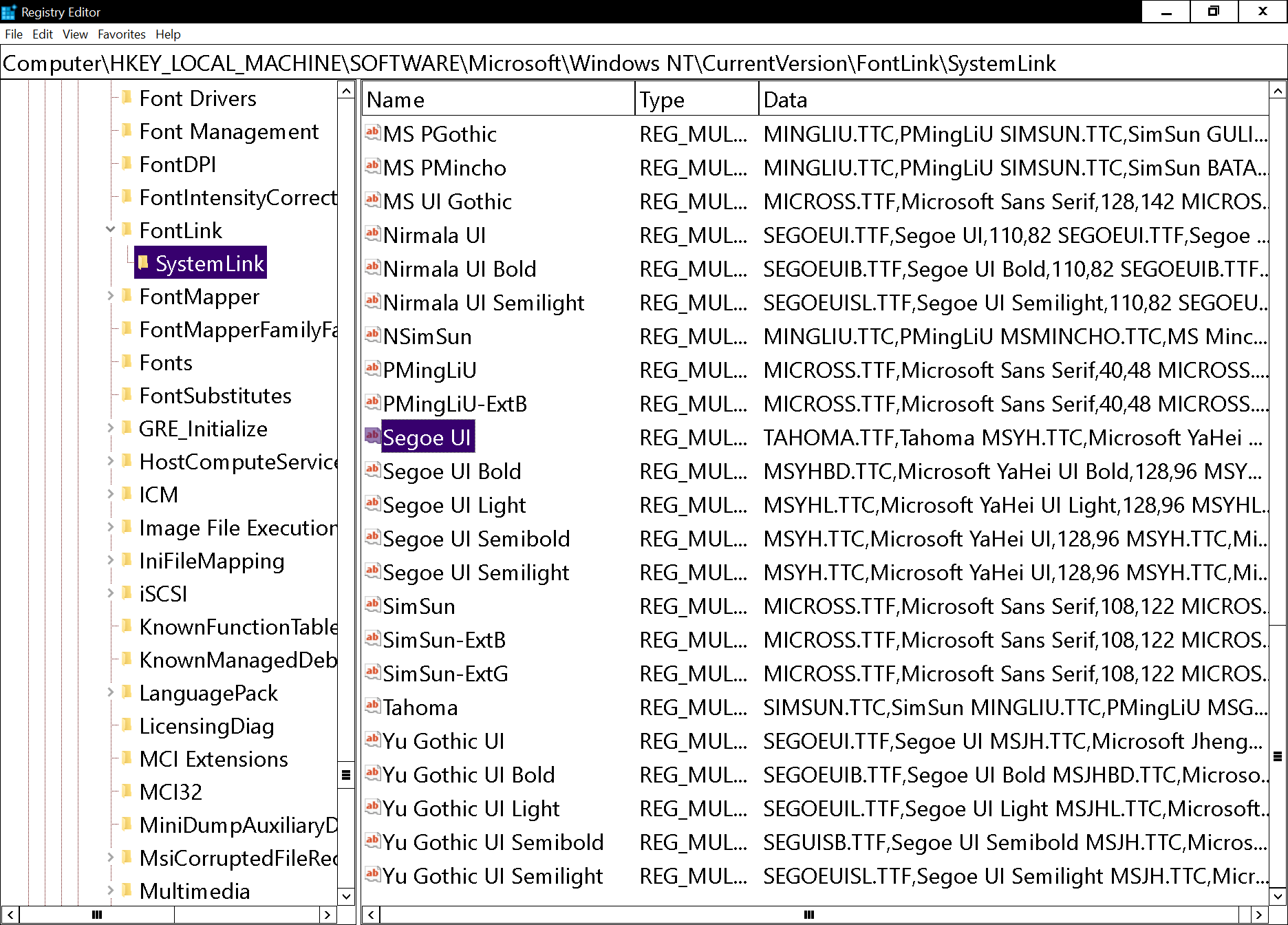Viewport: 1288px width, 925px height.
Task: Click the value icon next to Nirmala UI Semilight
Action: coord(372,301)
